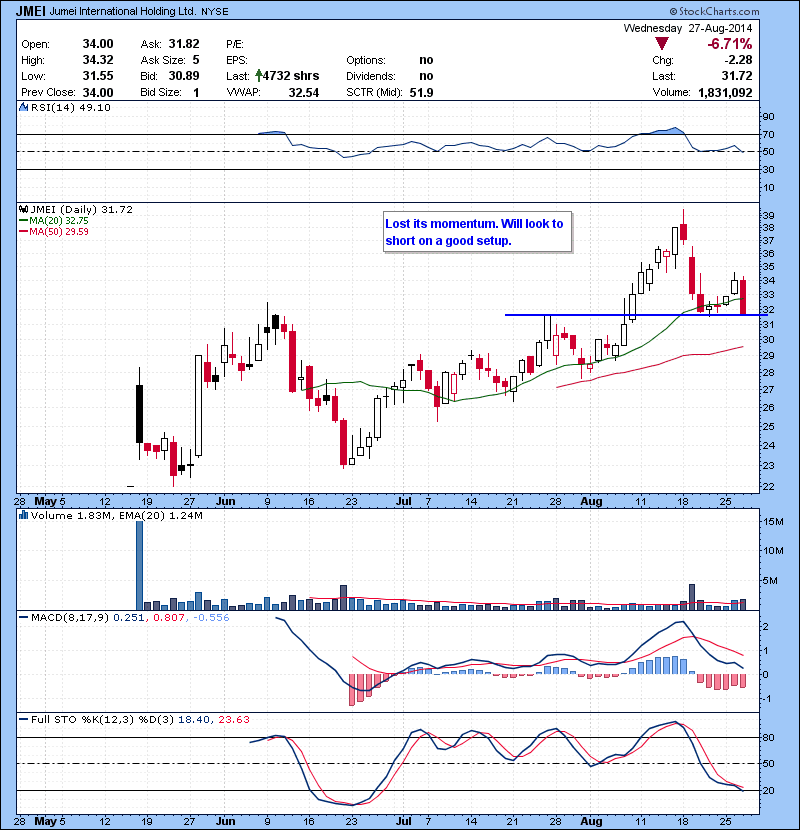
Task: Click the RSI(14) indicator legend icon
Action: pos(23,107)
